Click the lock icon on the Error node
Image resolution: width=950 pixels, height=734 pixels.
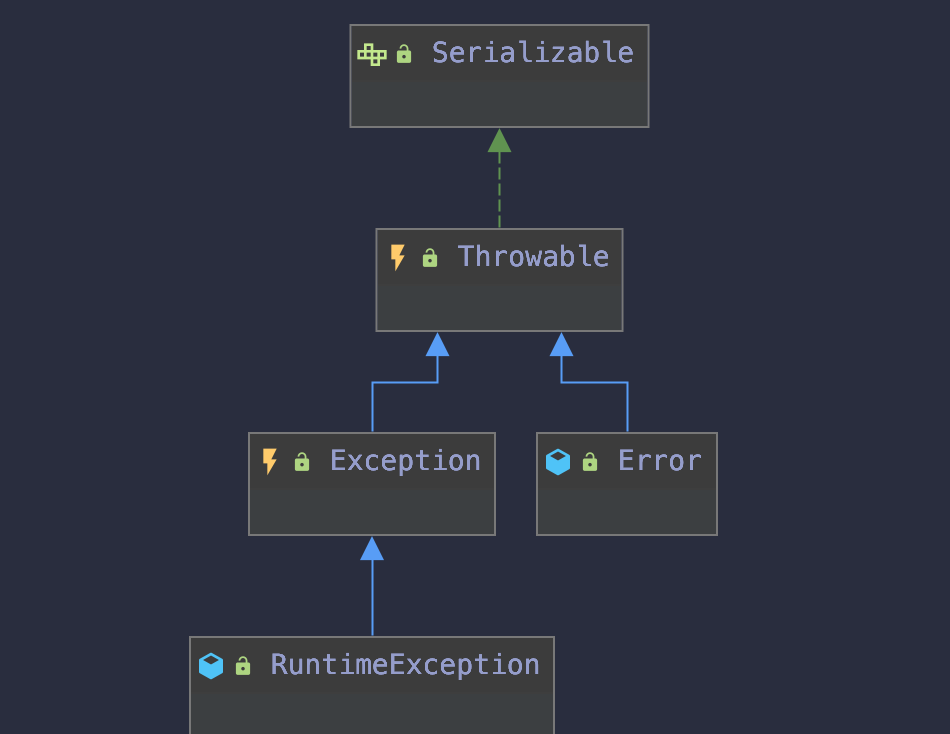590,462
